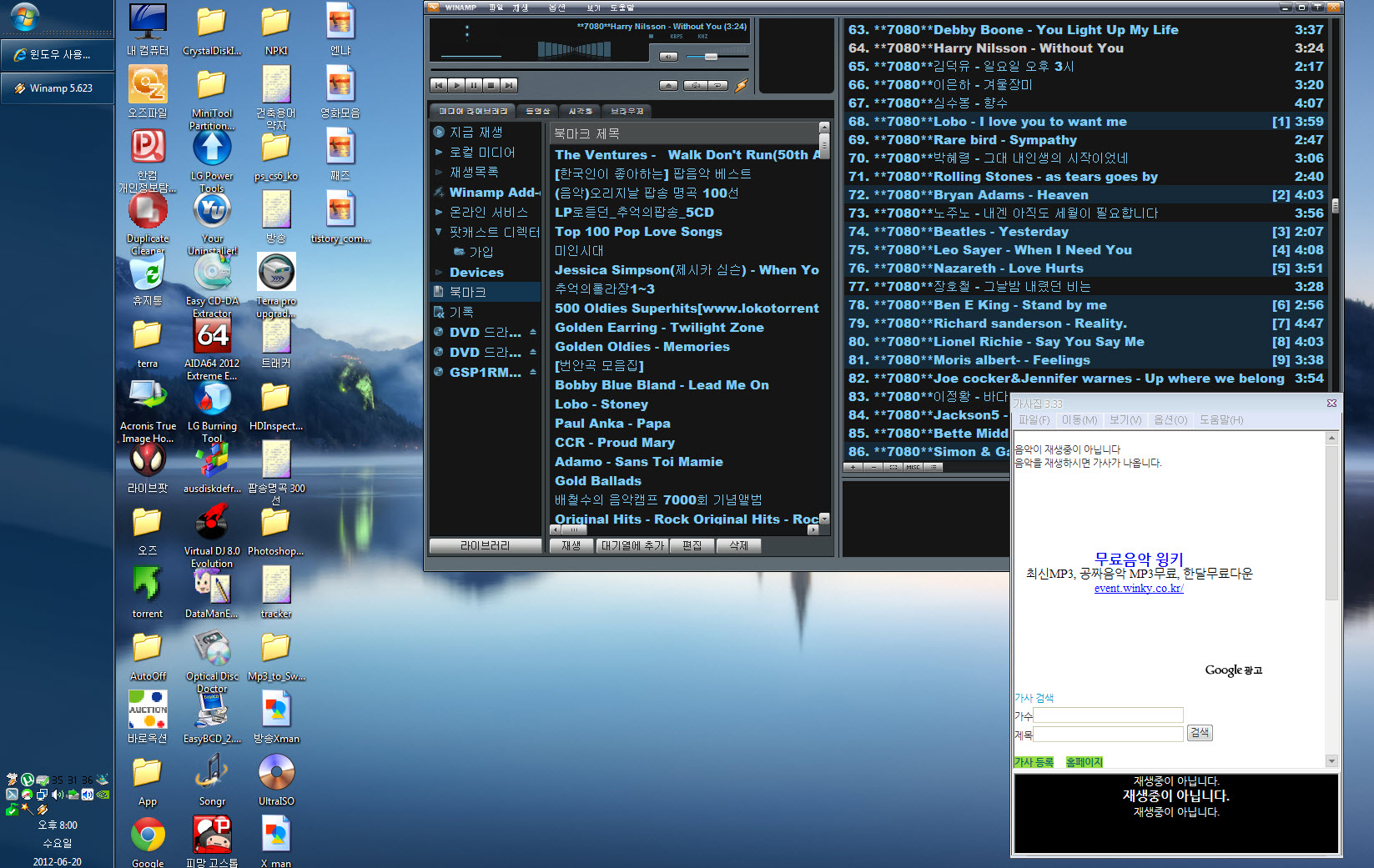This screenshot has width=1374, height=868.
Task: Click the 가수 input field
Action: [x=1108, y=715]
